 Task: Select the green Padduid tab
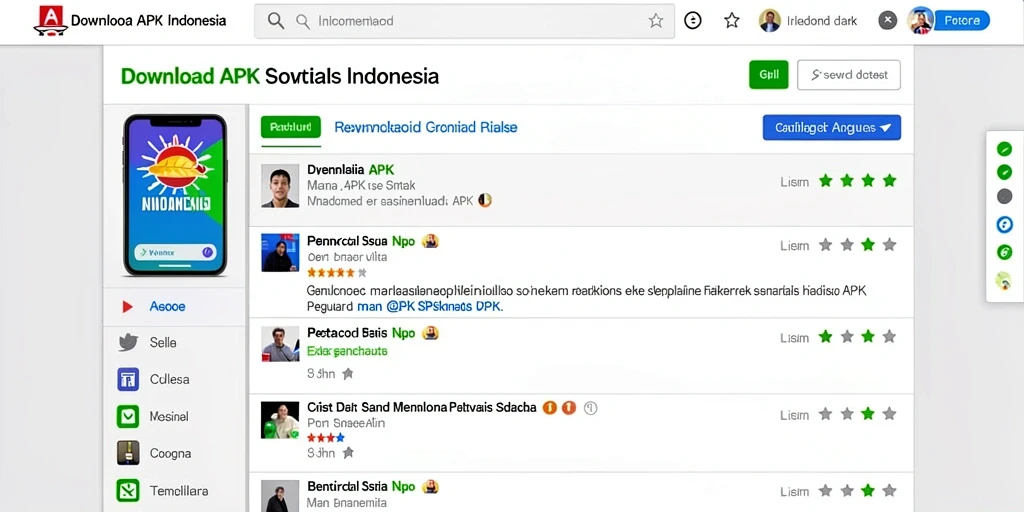[x=291, y=127]
